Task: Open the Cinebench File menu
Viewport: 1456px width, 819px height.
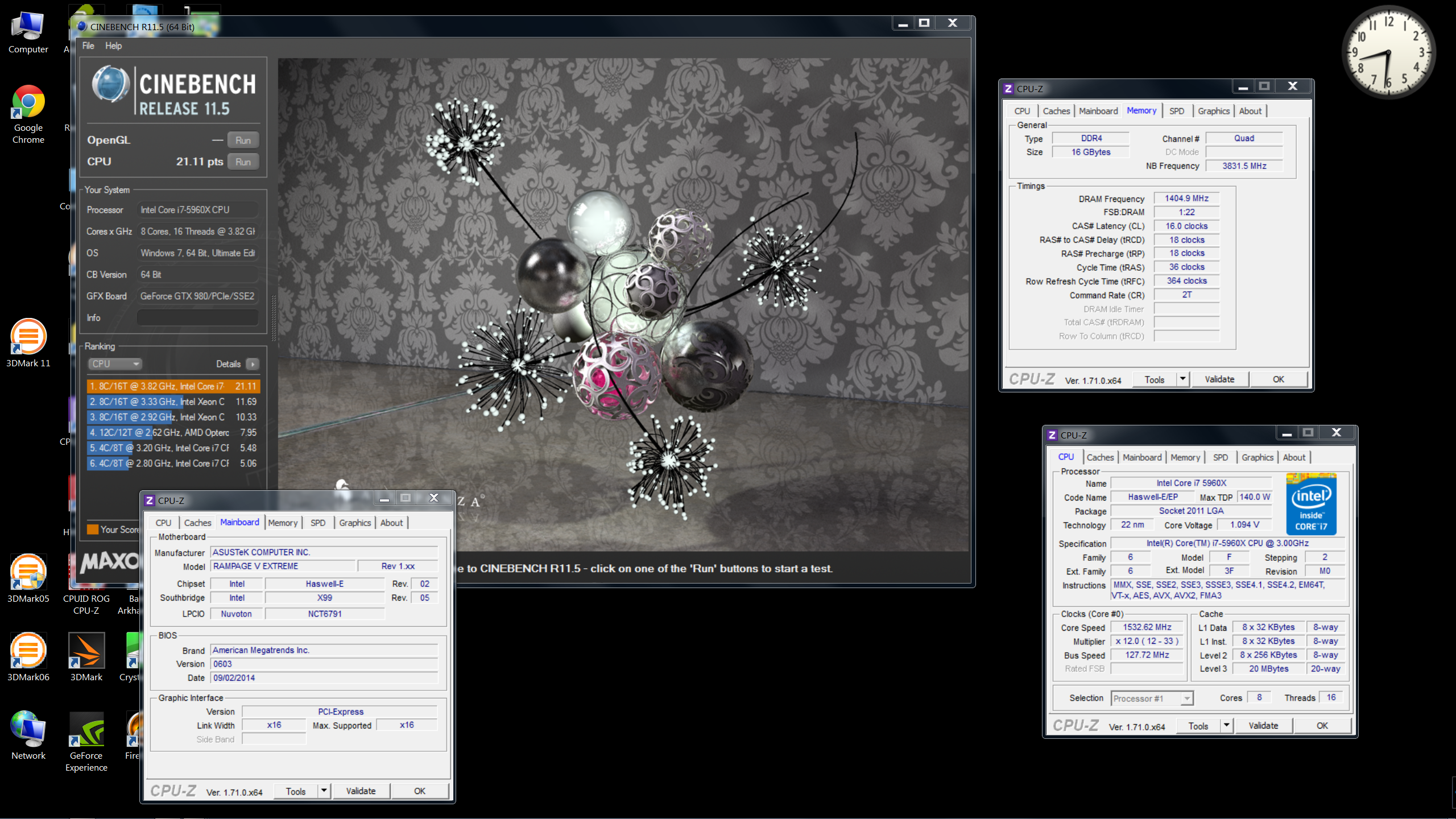Action: click(88, 45)
